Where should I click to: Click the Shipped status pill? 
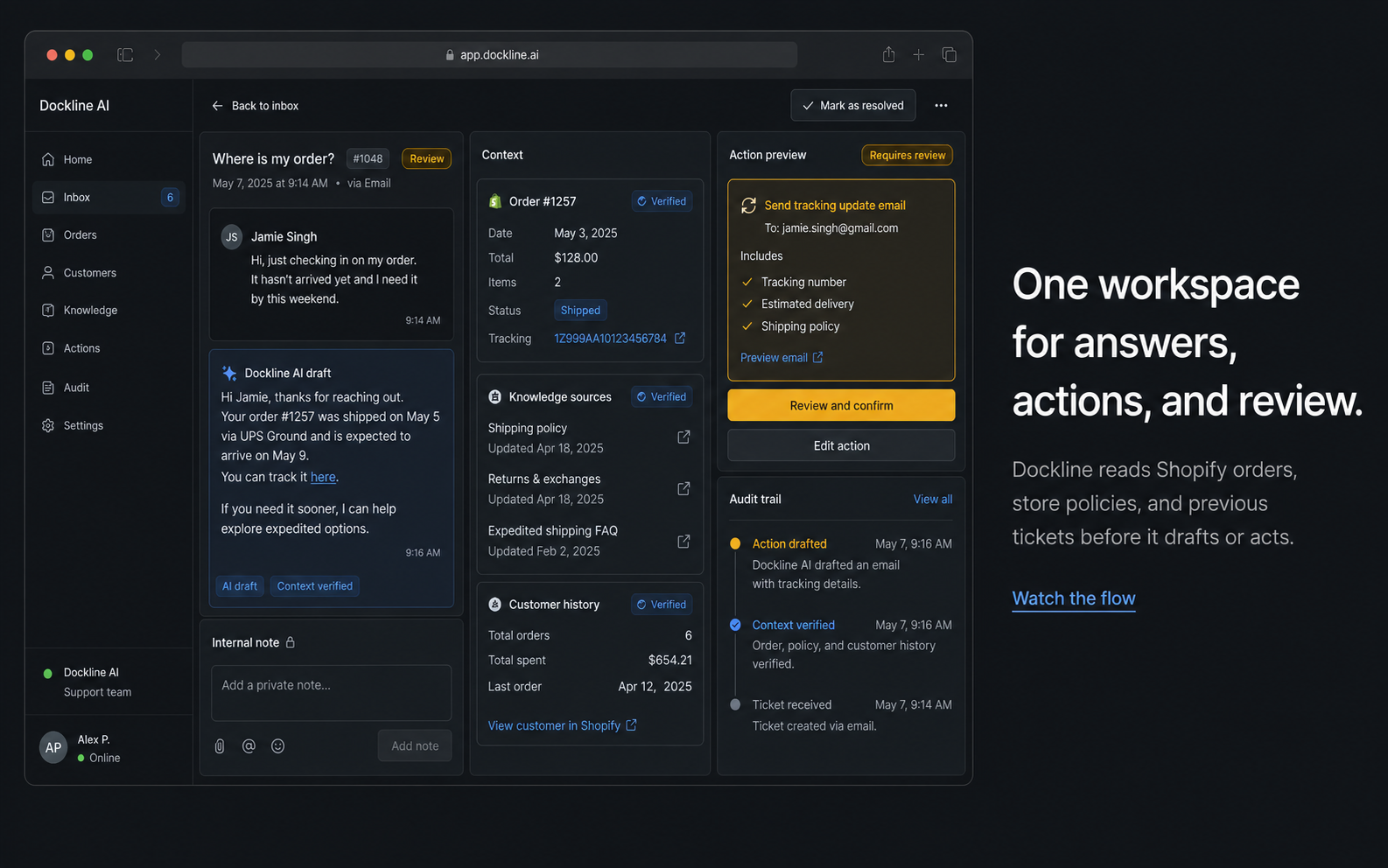pyautogui.click(x=580, y=311)
